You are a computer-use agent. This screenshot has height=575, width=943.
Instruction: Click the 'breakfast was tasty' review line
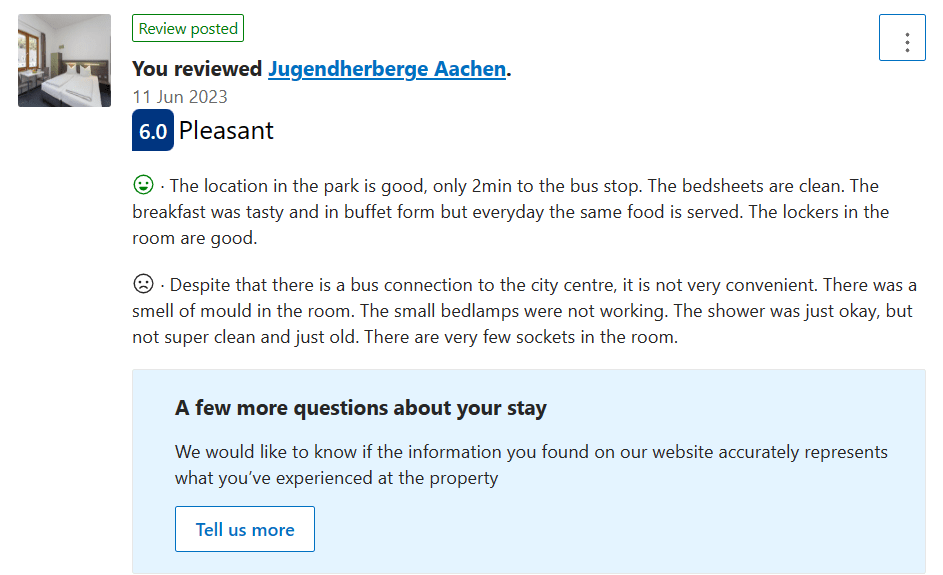point(438,212)
